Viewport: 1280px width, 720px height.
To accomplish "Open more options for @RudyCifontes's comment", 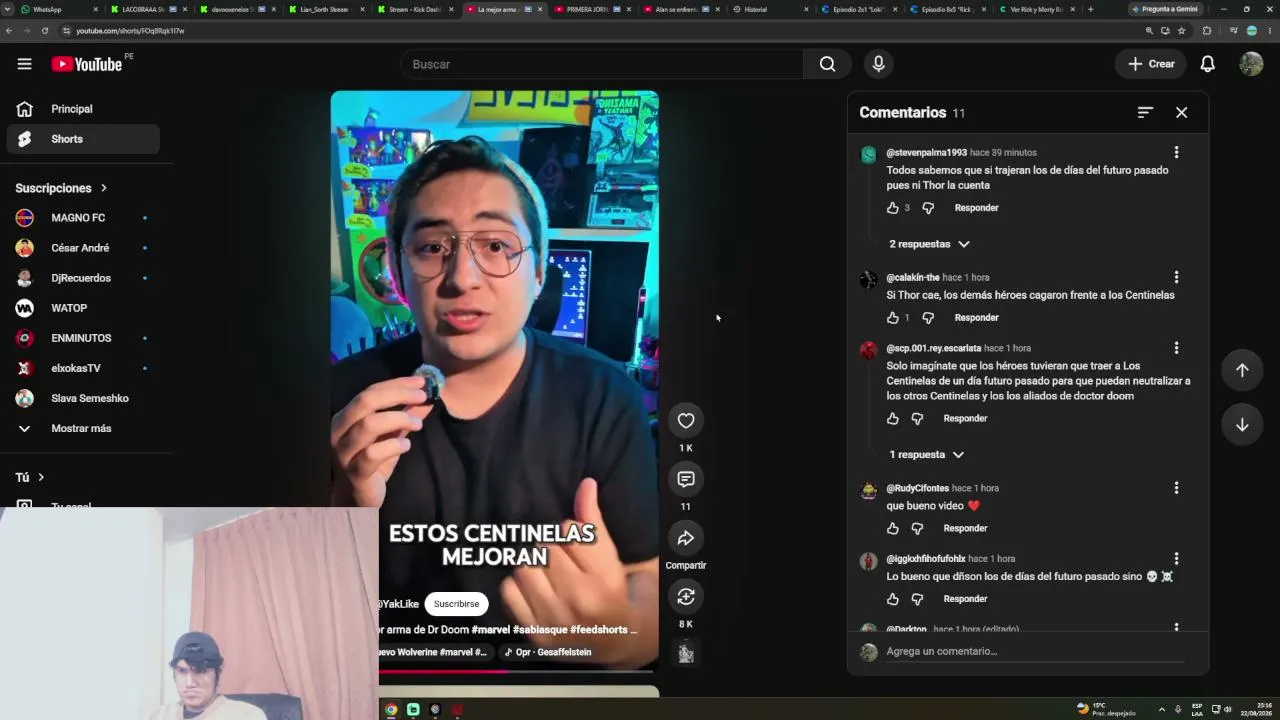I will tap(1176, 488).
